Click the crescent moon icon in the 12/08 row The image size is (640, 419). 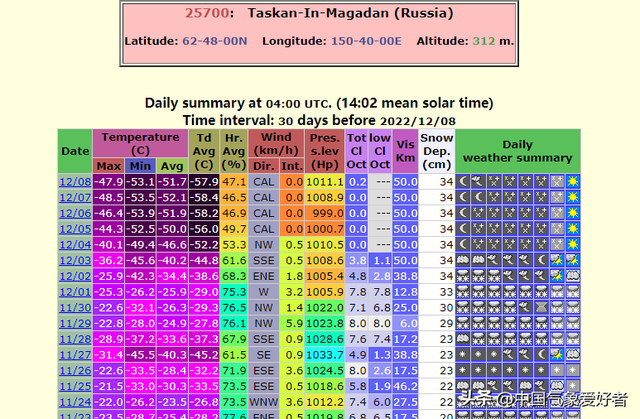click(462, 182)
